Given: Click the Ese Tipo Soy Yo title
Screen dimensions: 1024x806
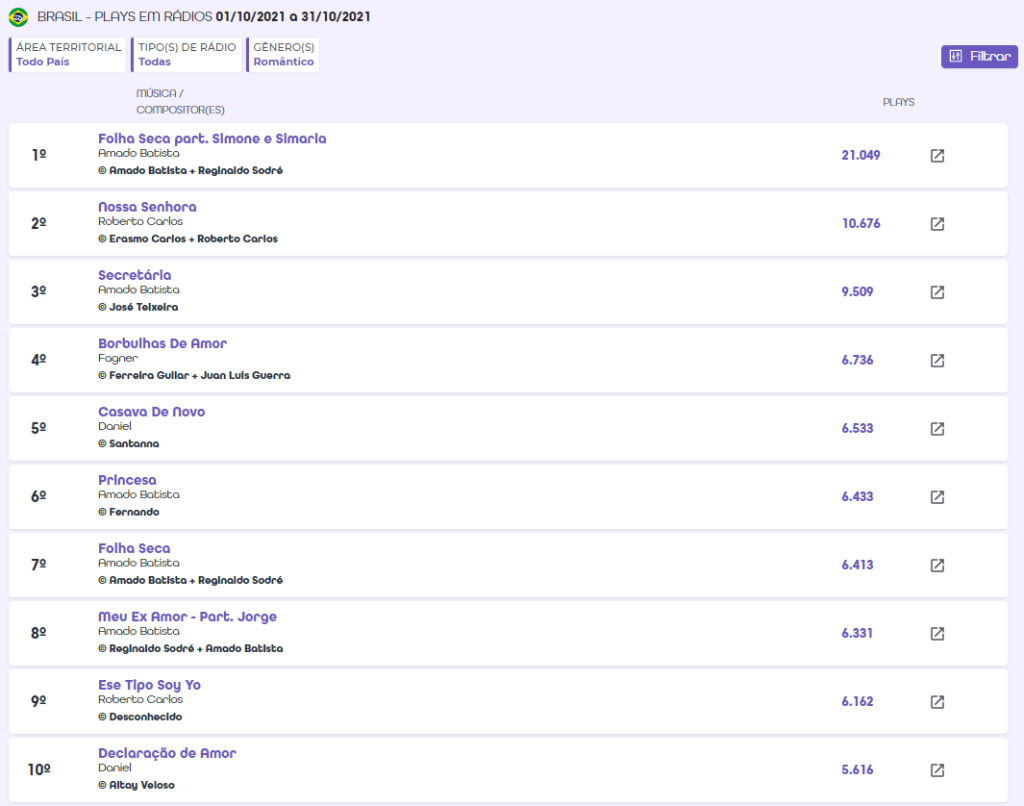Looking at the screenshot, I should click(x=149, y=685).
